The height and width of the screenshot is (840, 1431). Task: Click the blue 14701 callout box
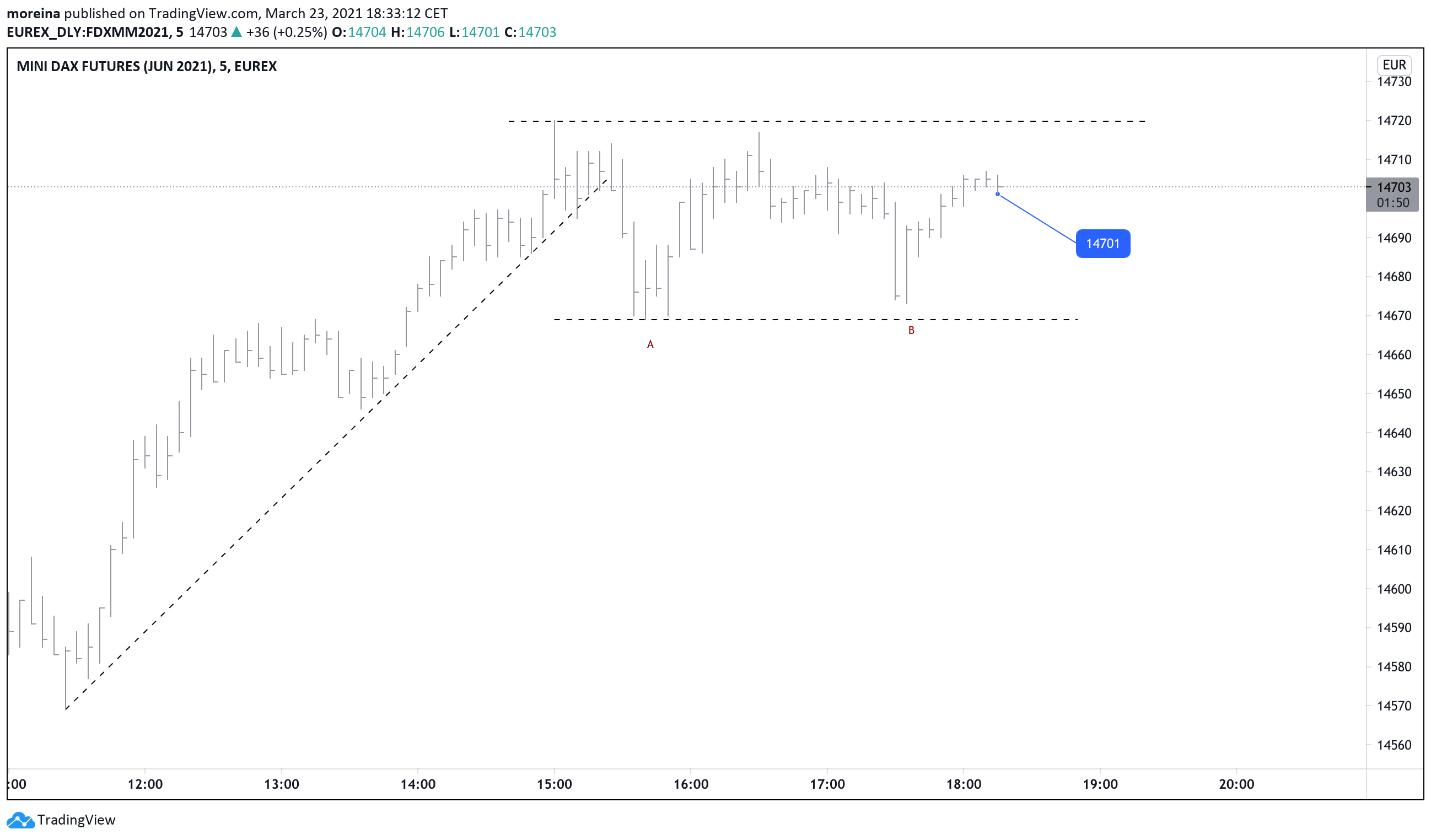tap(1103, 244)
